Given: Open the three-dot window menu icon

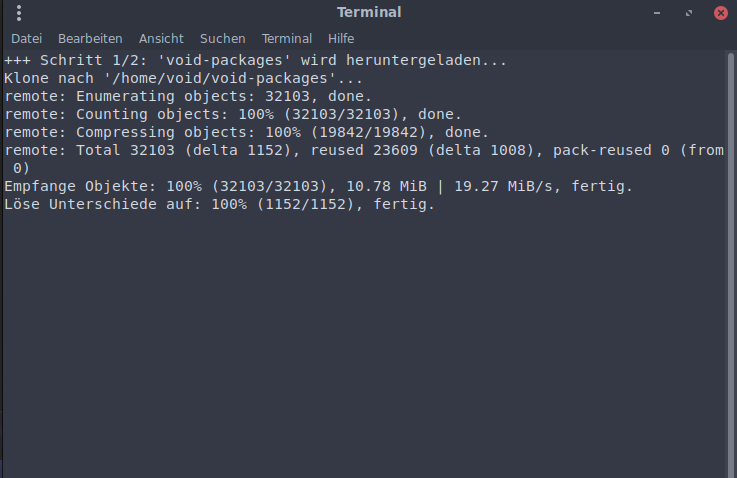Looking at the screenshot, I should (20, 13).
